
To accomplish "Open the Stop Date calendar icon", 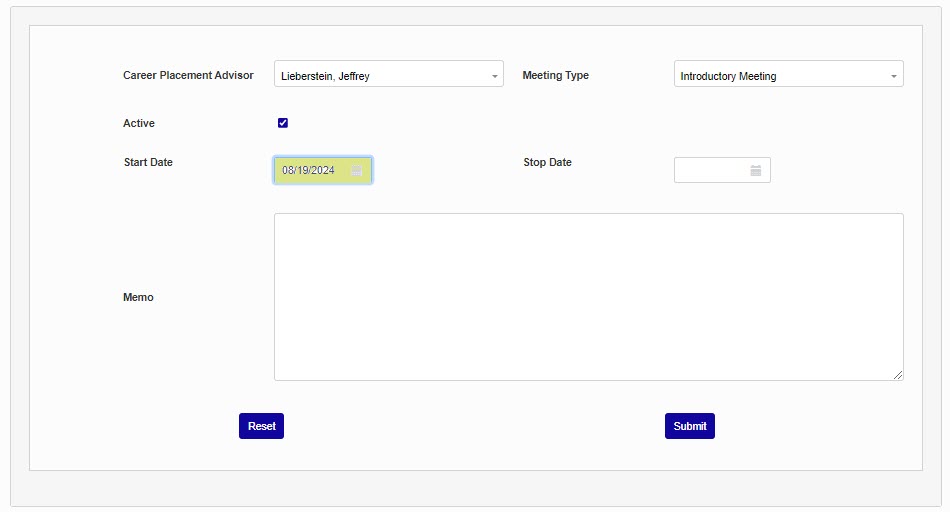I will click(x=756, y=171).
